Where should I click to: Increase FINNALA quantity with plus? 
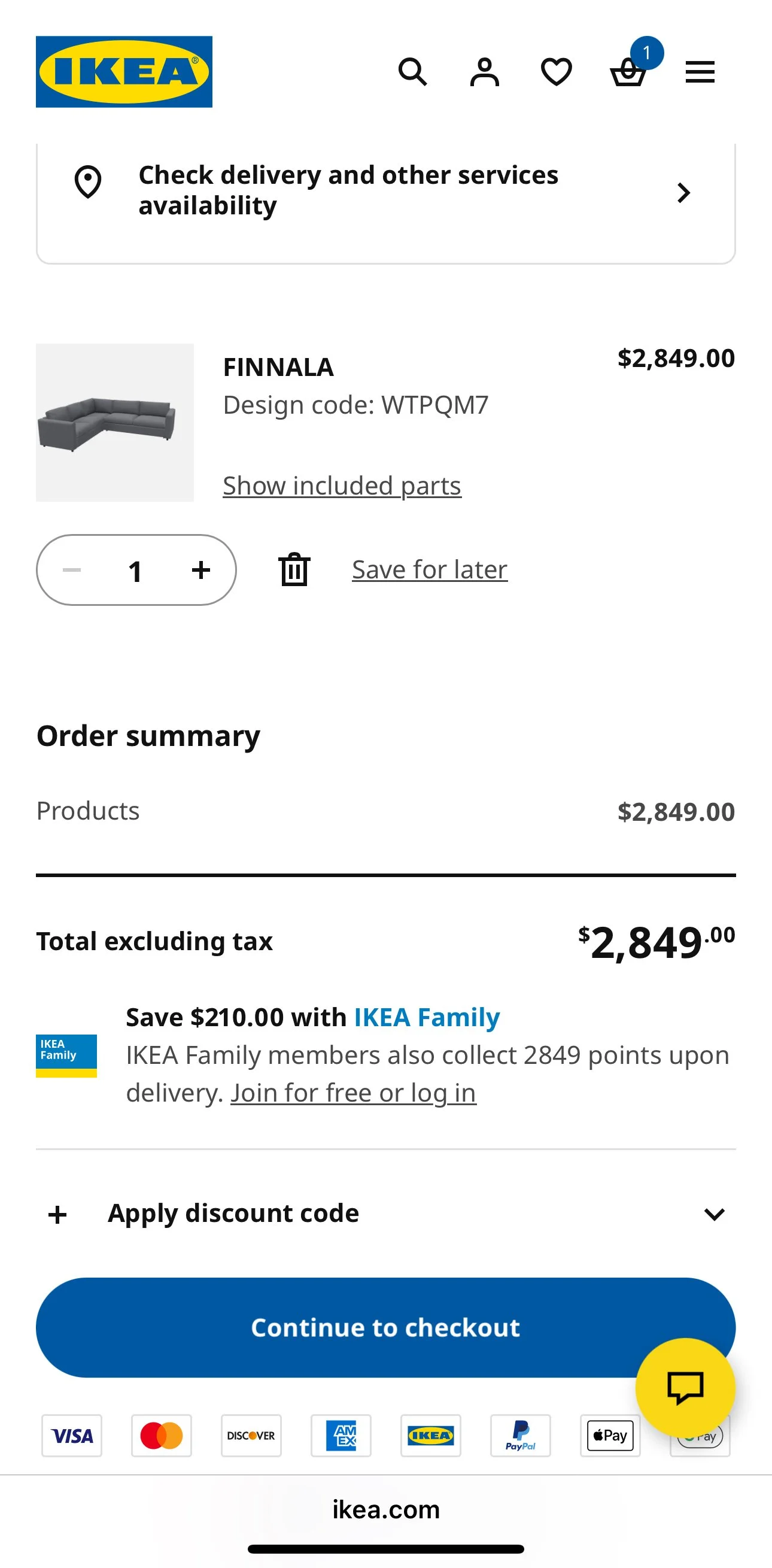[x=200, y=570]
